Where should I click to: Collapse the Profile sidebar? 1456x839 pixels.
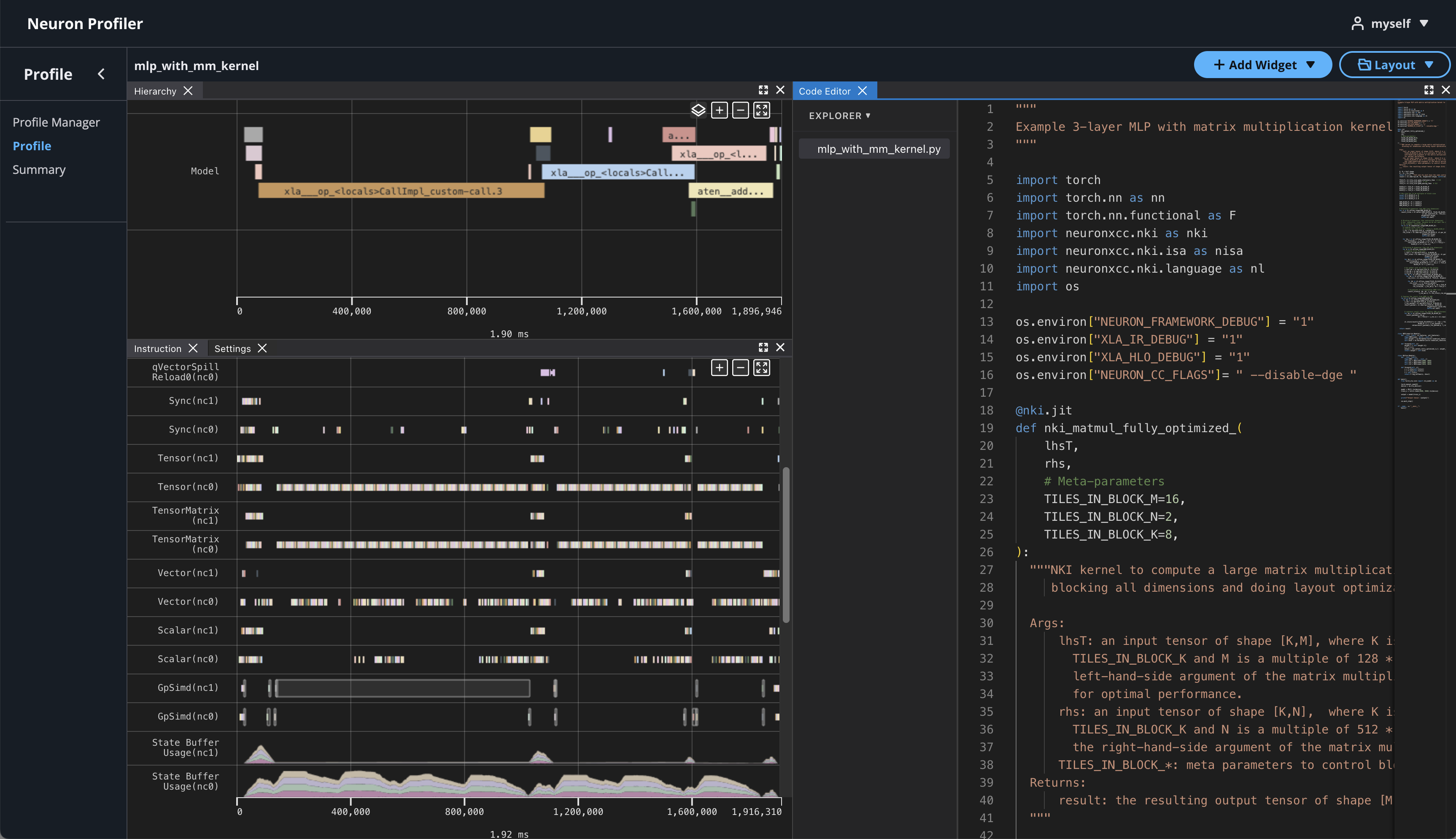click(101, 74)
